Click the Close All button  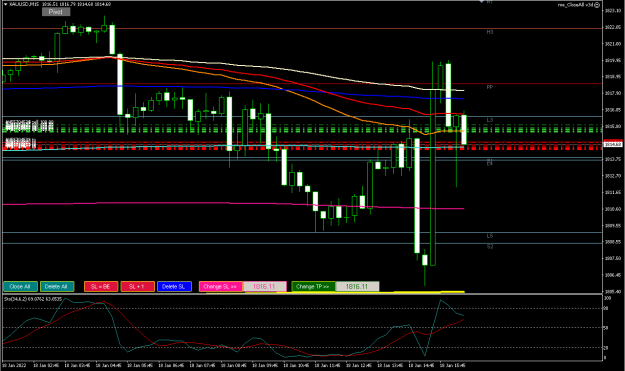tap(20, 287)
